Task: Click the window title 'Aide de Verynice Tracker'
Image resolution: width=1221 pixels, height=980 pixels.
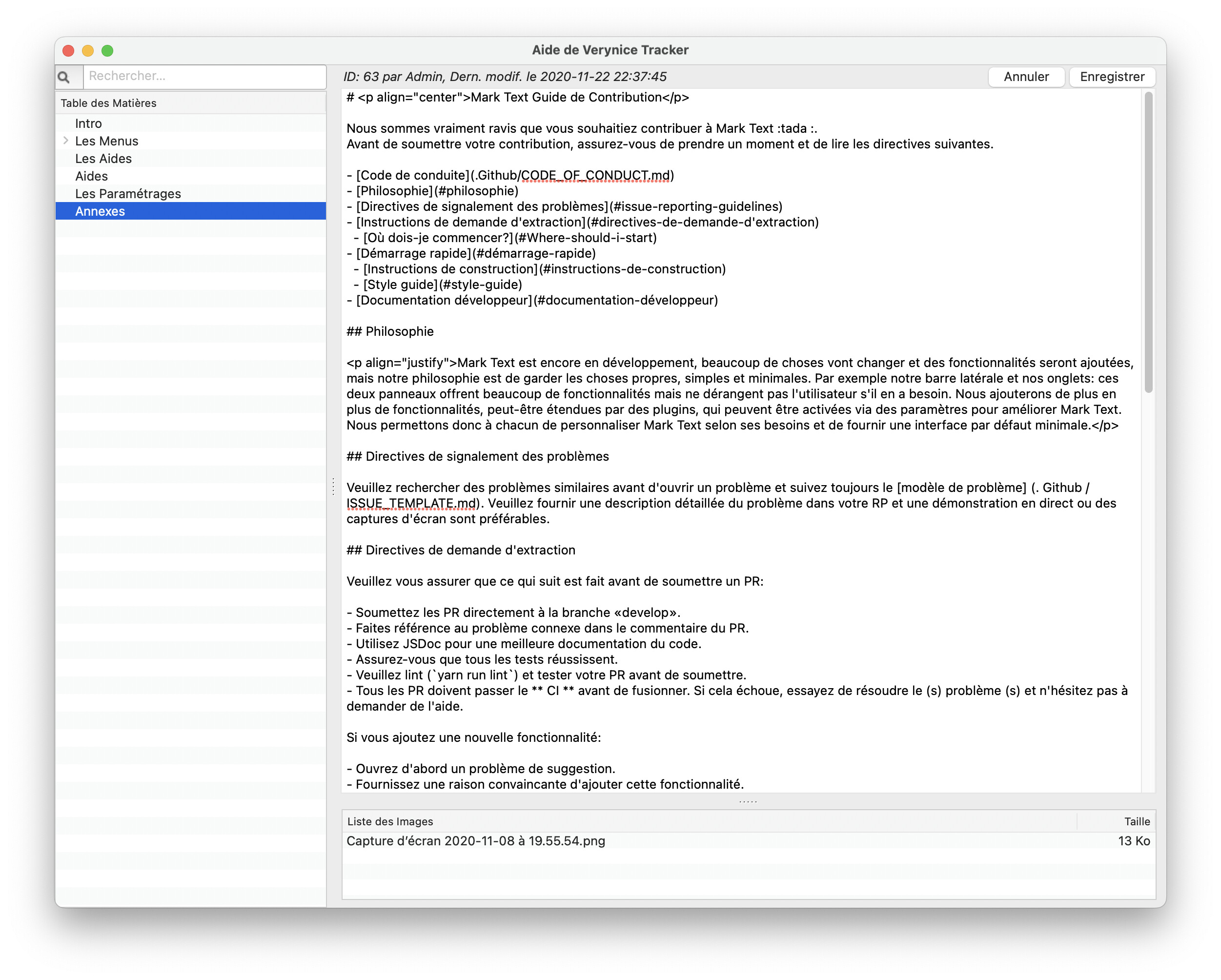Action: point(610,50)
